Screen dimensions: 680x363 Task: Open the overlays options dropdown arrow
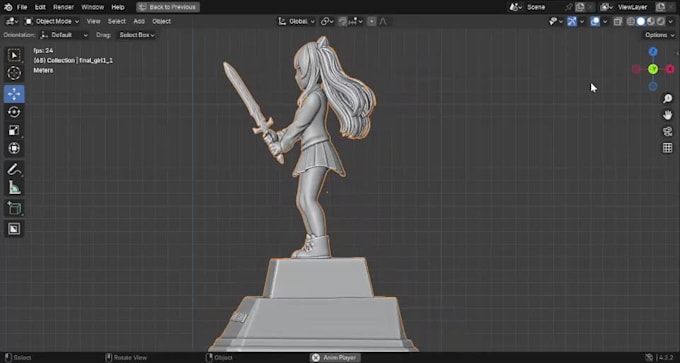pos(605,21)
